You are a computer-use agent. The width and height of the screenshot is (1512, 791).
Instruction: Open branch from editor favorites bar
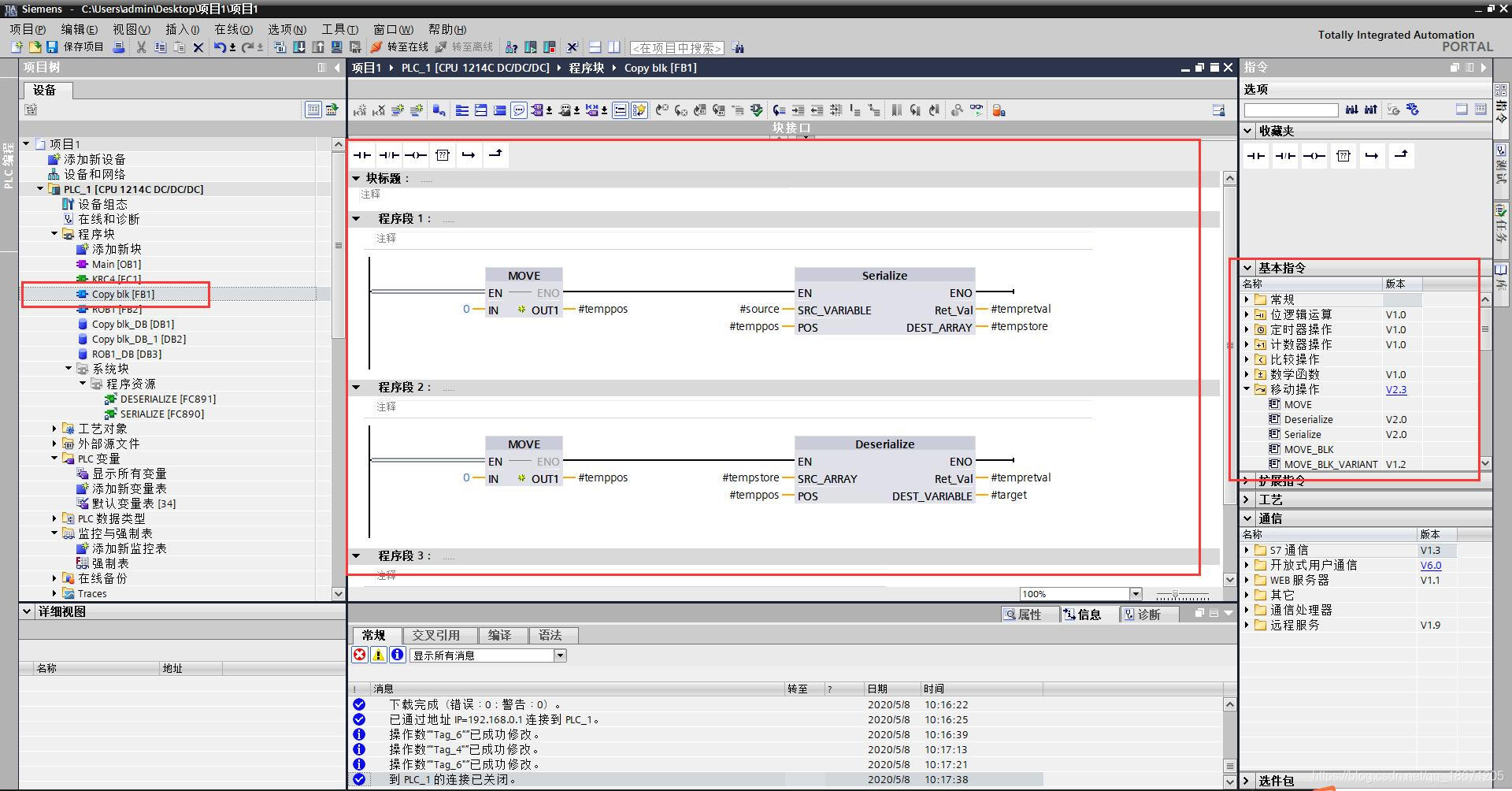click(x=469, y=155)
